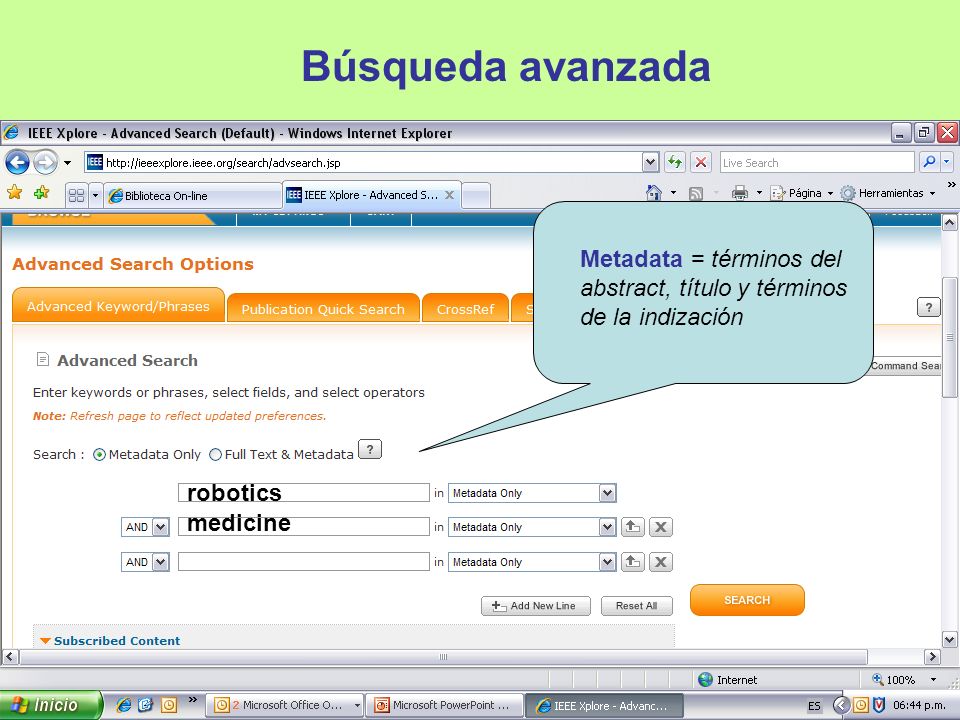Image resolution: width=960 pixels, height=720 pixels.
Task: Expand hidden tray icons arrow
Action: click(x=842, y=705)
